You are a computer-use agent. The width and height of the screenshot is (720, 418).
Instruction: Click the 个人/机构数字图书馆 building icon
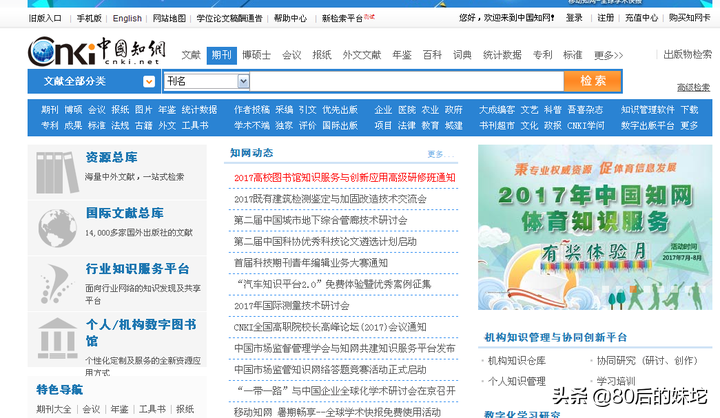coord(57,339)
